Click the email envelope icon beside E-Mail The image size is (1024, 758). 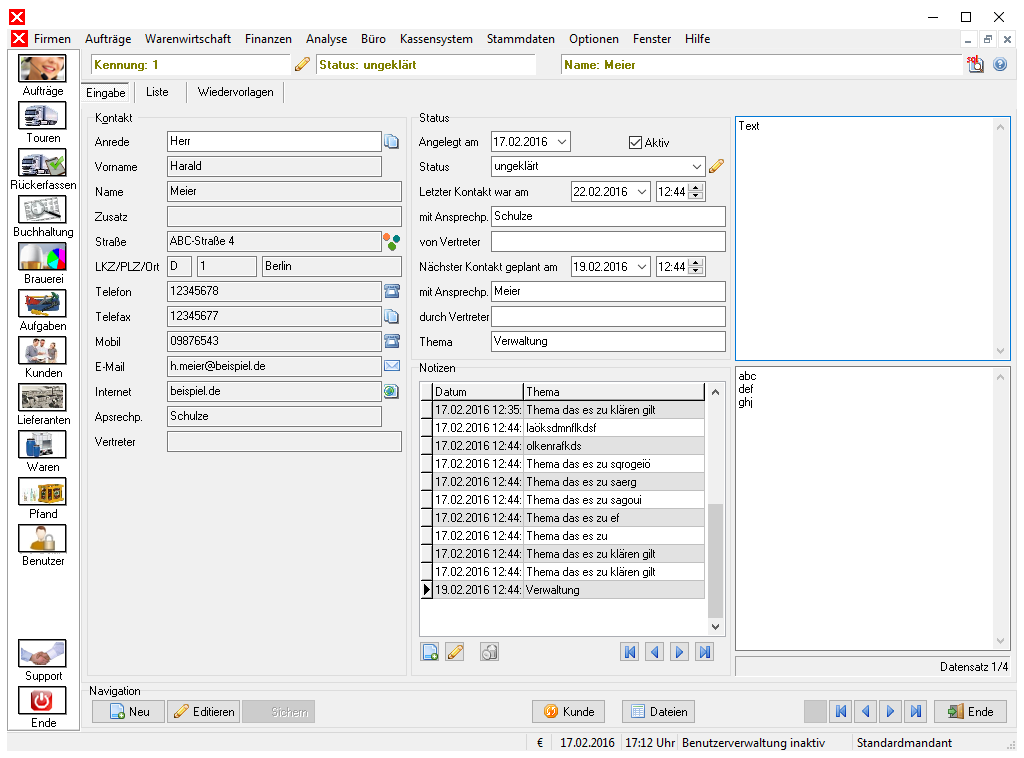[x=392, y=366]
